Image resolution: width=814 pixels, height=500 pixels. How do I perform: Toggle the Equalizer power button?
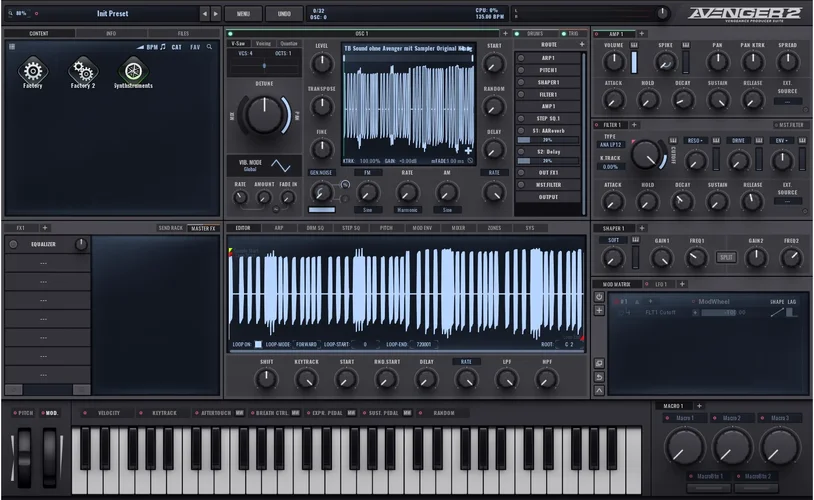pos(13,244)
